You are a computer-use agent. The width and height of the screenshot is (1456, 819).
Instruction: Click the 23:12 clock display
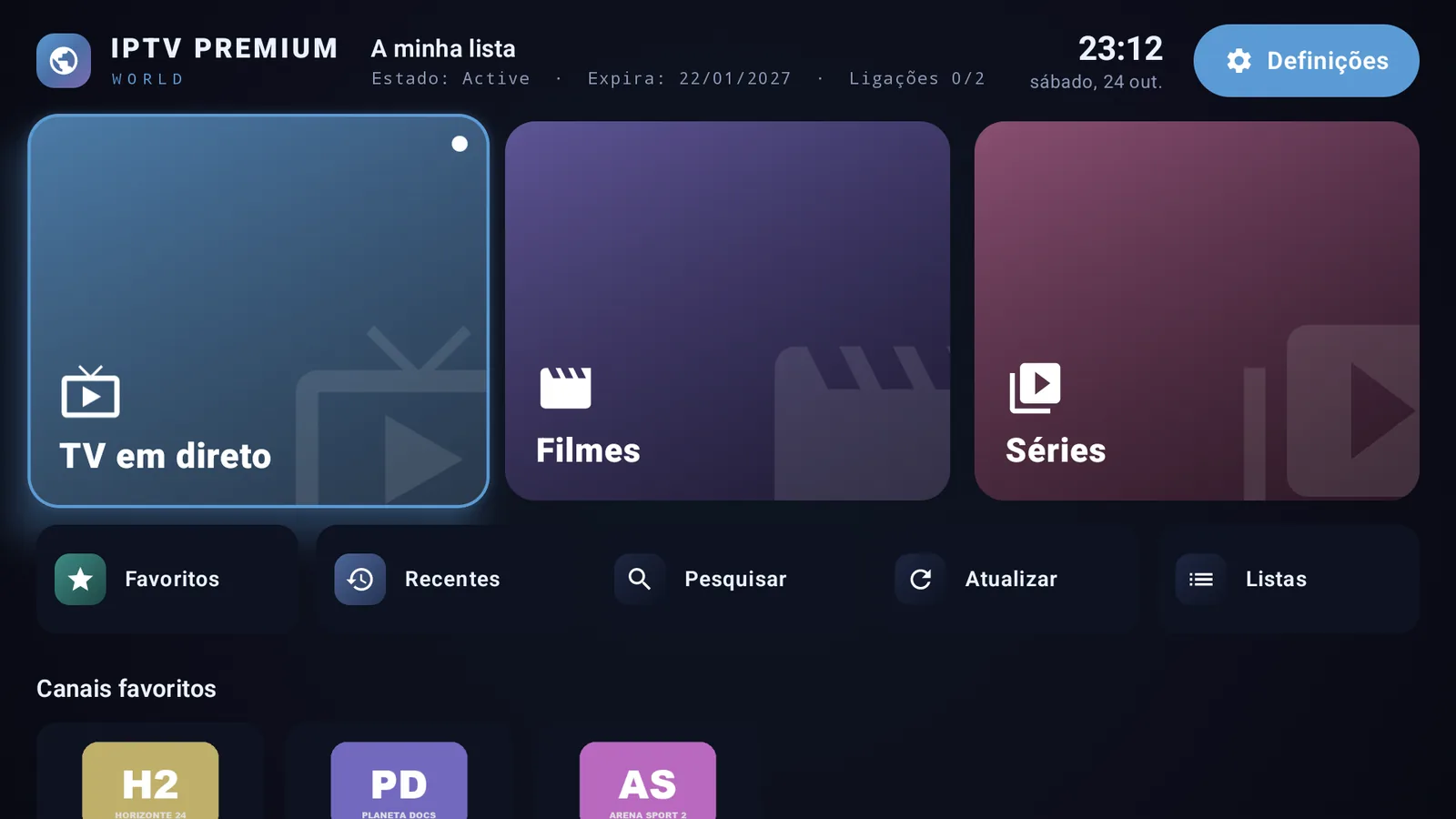pyautogui.click(x=1120, y=48)
